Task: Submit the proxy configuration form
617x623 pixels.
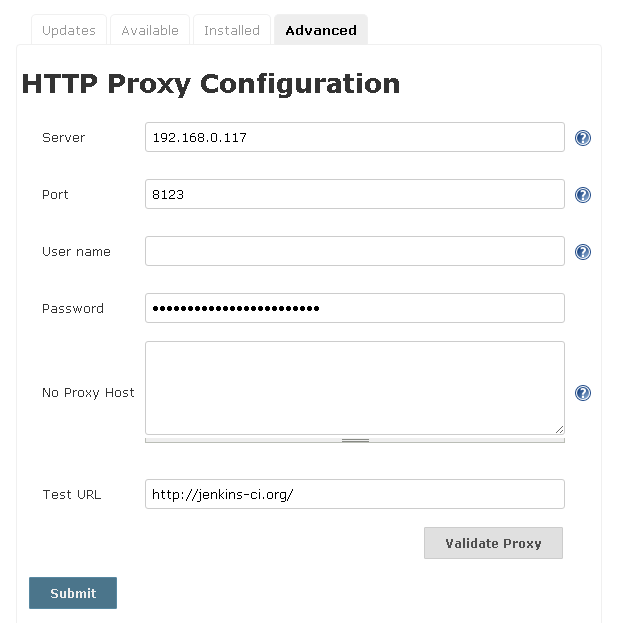Action: pyautogui.click(x=73, y=593)
